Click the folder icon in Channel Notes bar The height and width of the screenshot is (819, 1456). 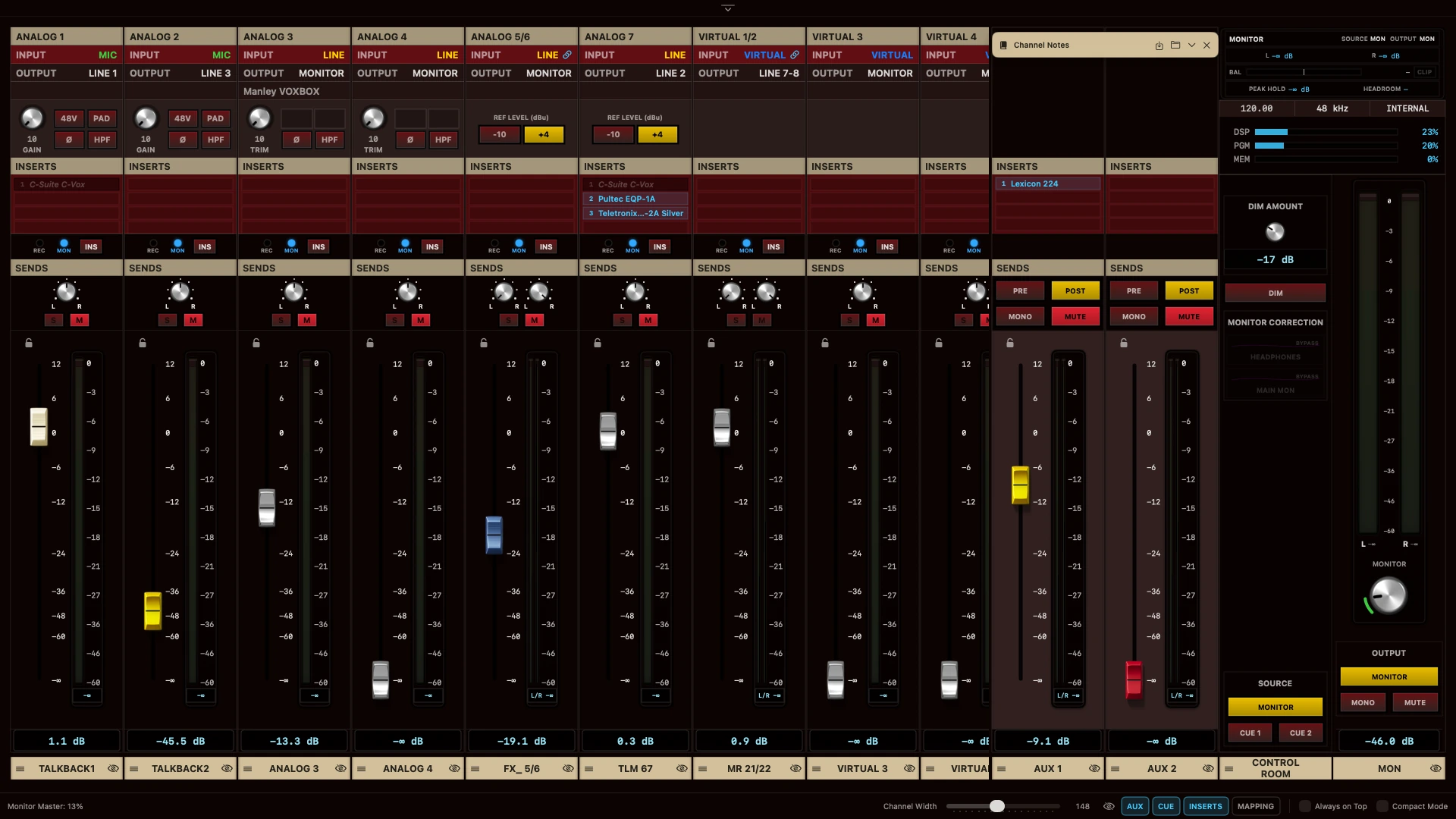tap(1175, 45)
